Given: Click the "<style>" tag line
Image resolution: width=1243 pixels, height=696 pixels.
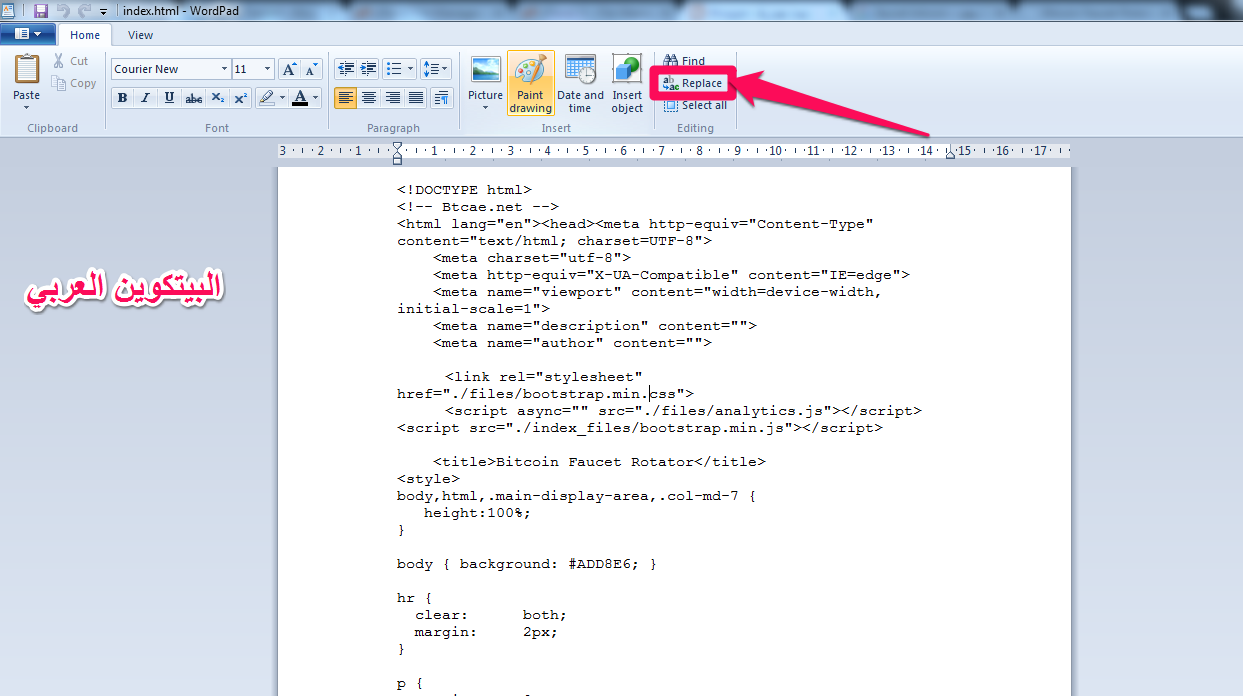Looking at the screenshot, I should [x=428, y=478].
